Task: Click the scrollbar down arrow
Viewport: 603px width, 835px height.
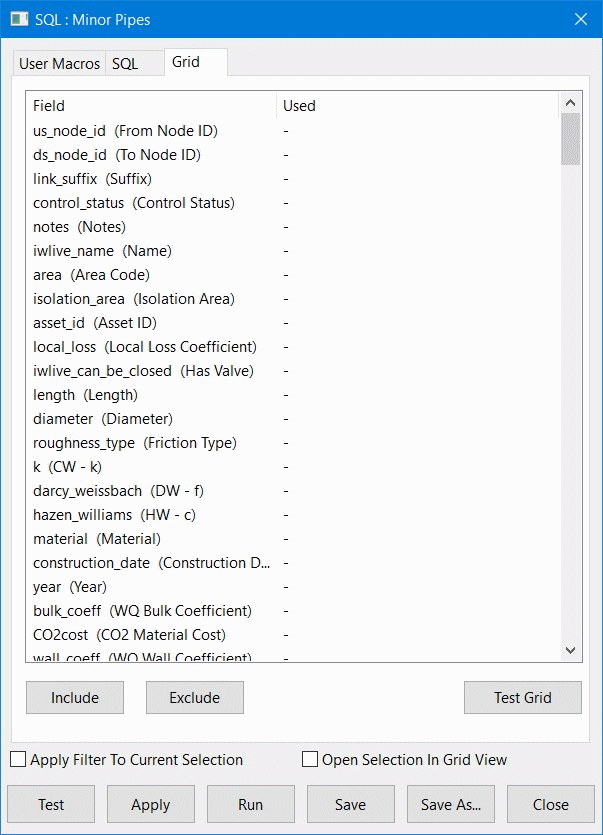Action: click(571, 649)
